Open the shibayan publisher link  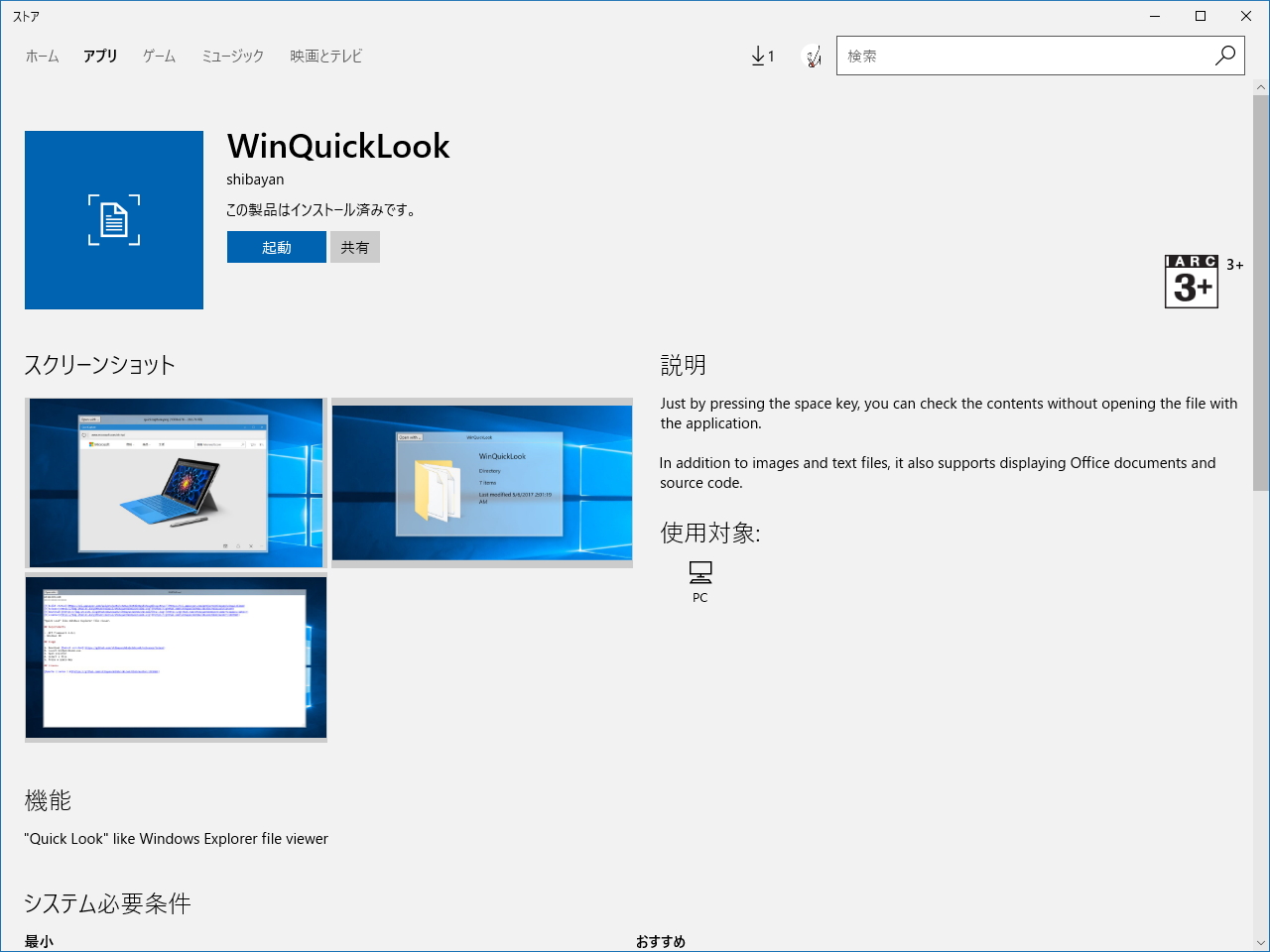(254, 179)
